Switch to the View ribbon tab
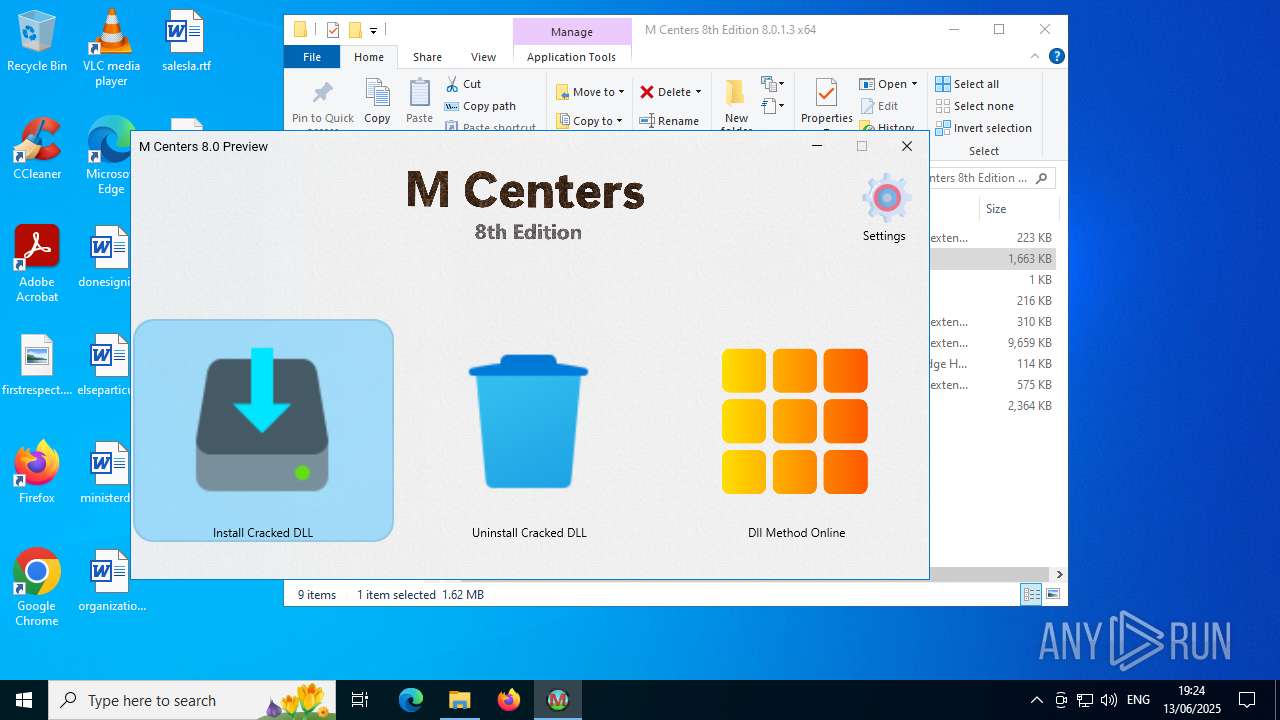Image resolution: width=1280 pixels, height=720 pixels. (483, 57)
